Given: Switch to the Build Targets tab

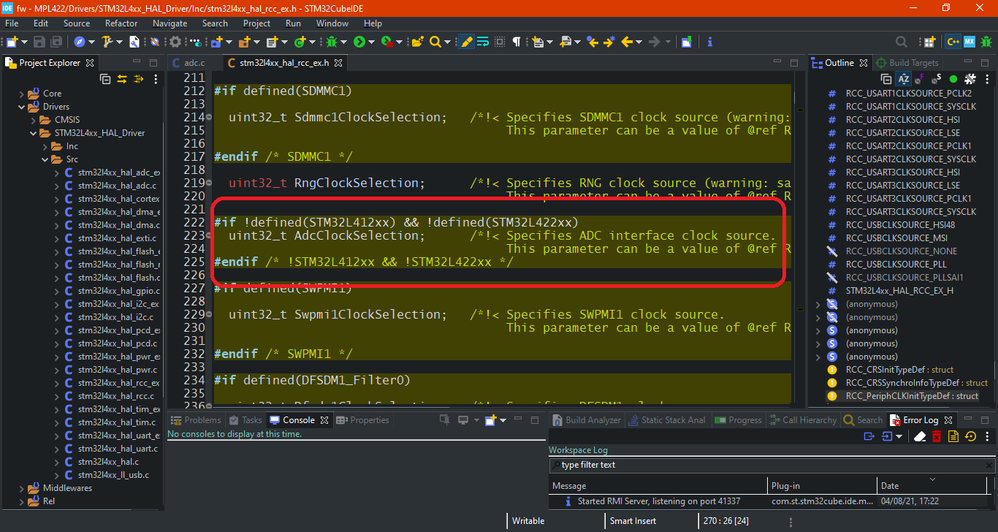Looking at the screenshot, I should tap(907, 63).
